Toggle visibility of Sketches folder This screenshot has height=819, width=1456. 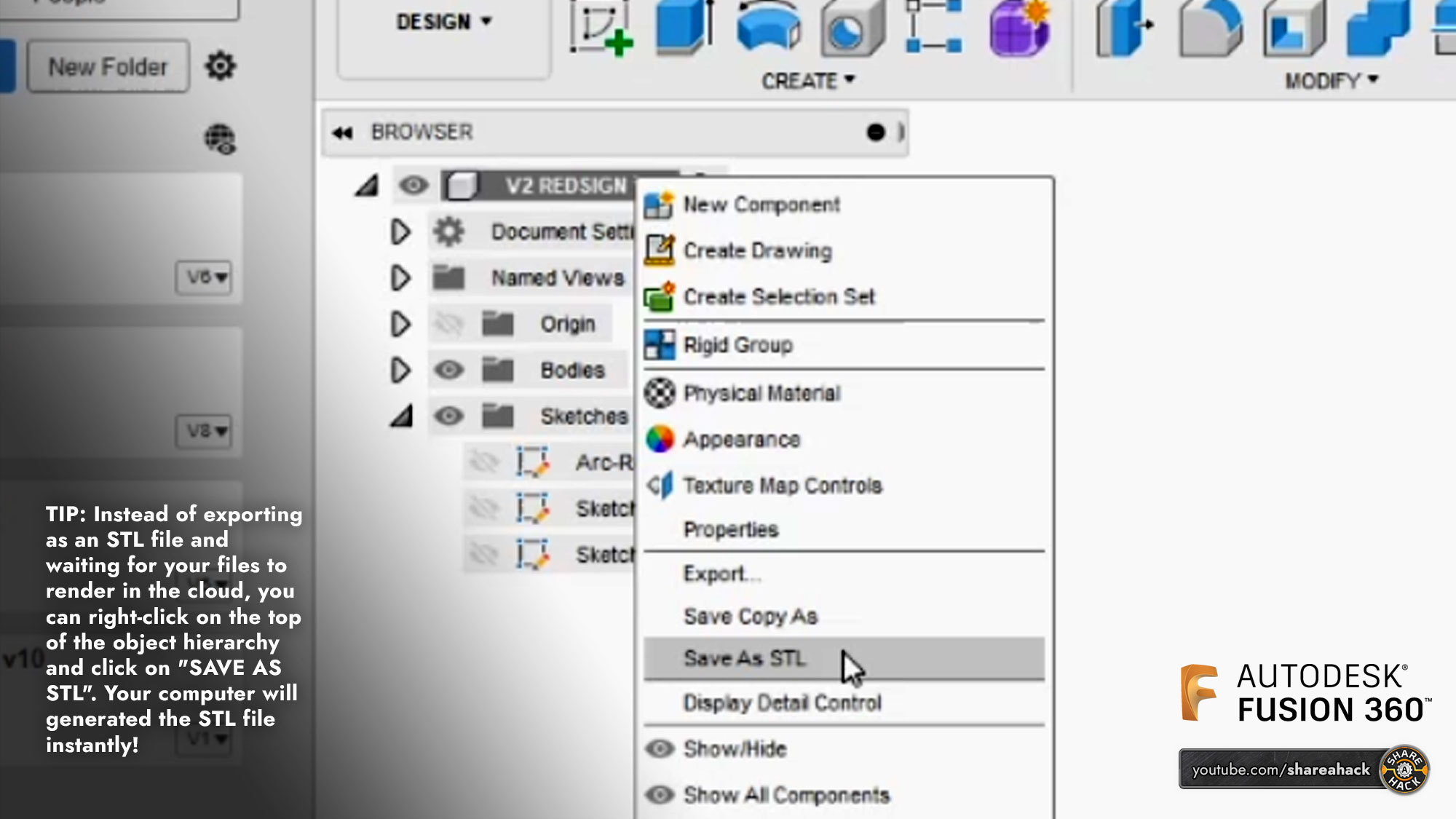click(448, 415)
